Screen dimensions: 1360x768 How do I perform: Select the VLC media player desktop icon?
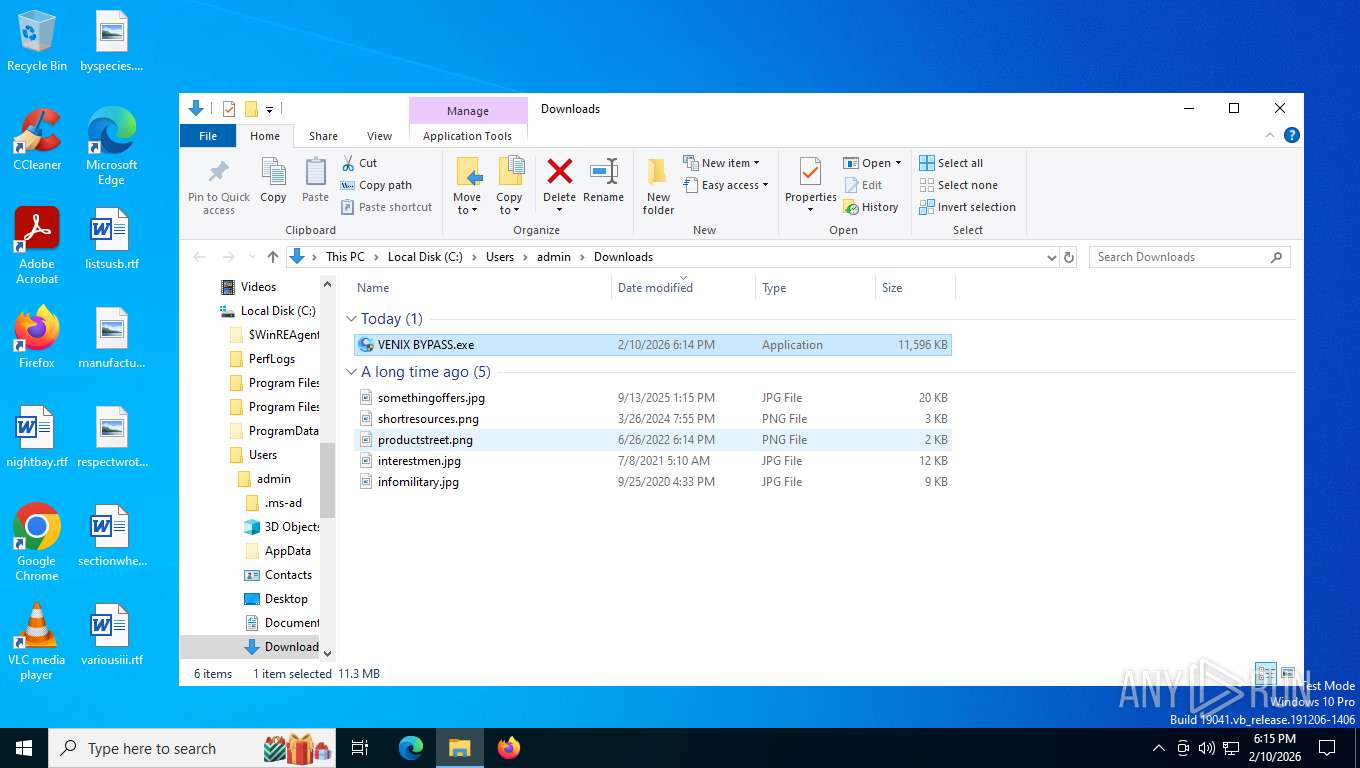37,641
